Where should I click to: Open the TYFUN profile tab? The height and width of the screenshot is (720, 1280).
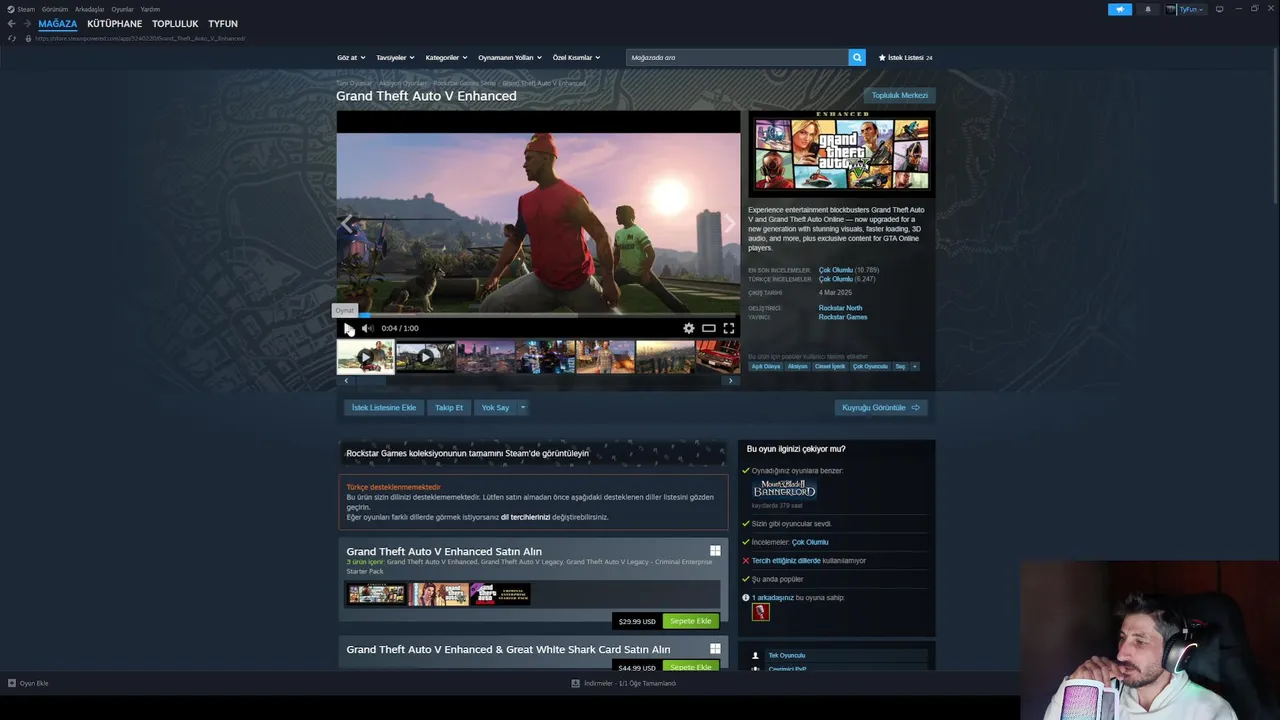click(x=223, y=24)
